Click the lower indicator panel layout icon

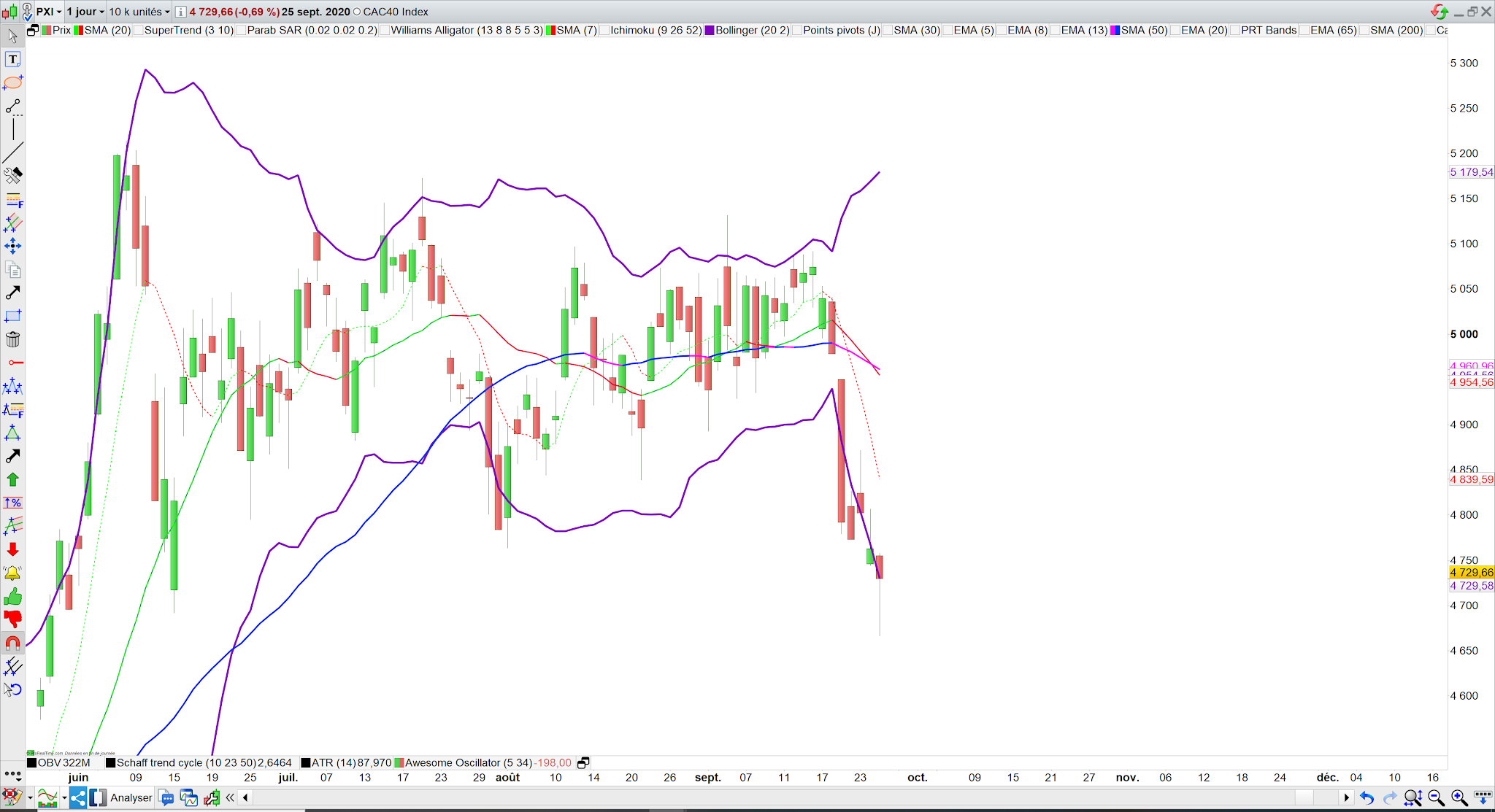(583, 762)
